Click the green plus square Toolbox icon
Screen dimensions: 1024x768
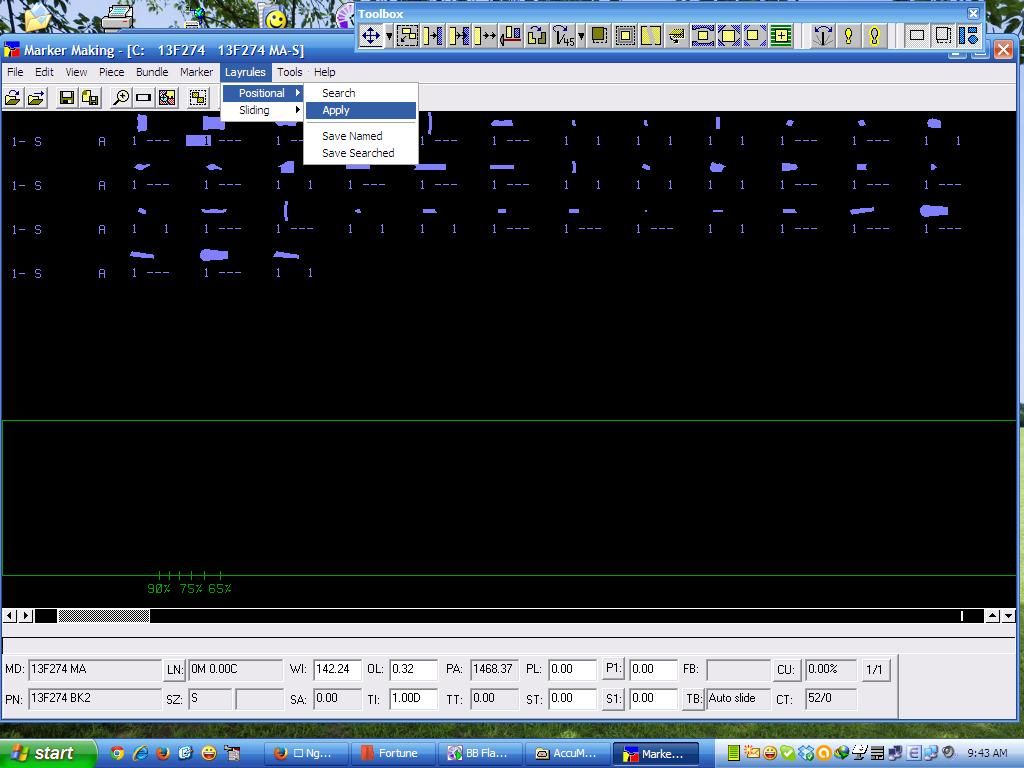pos(780,35)
